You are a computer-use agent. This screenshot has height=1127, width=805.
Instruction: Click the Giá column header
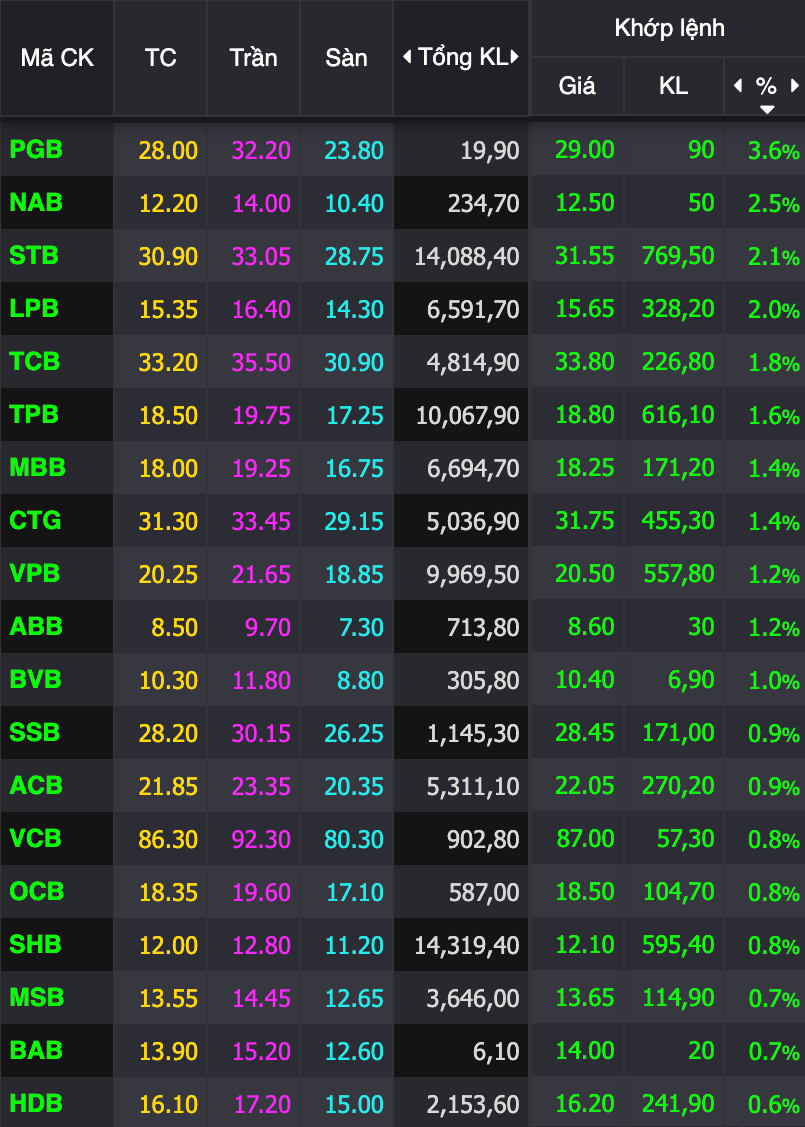[577, 86]
